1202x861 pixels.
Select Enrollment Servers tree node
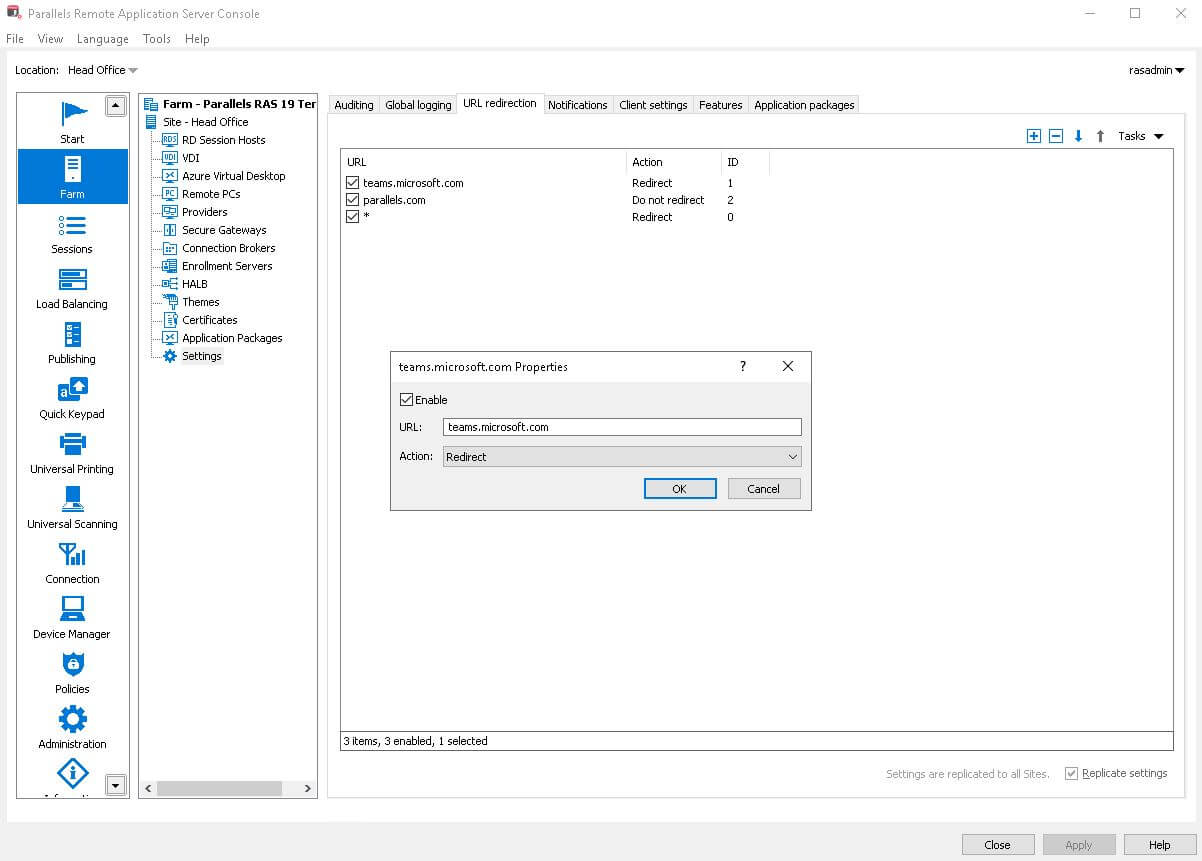pyautogui.click(x=227, y=266)
